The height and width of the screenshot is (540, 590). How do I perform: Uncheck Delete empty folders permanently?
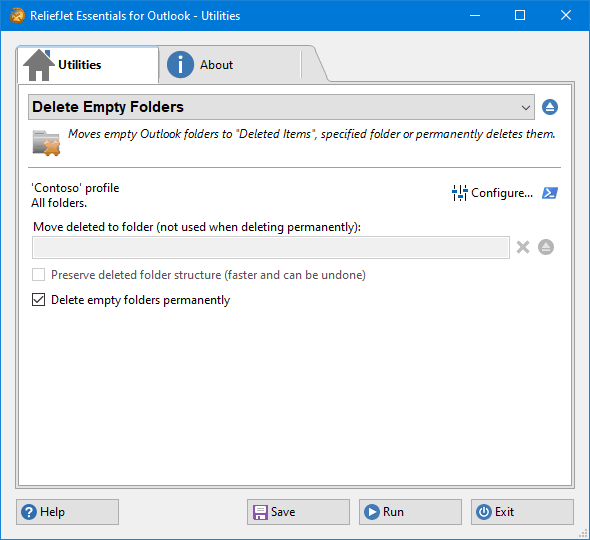point(38,300)
